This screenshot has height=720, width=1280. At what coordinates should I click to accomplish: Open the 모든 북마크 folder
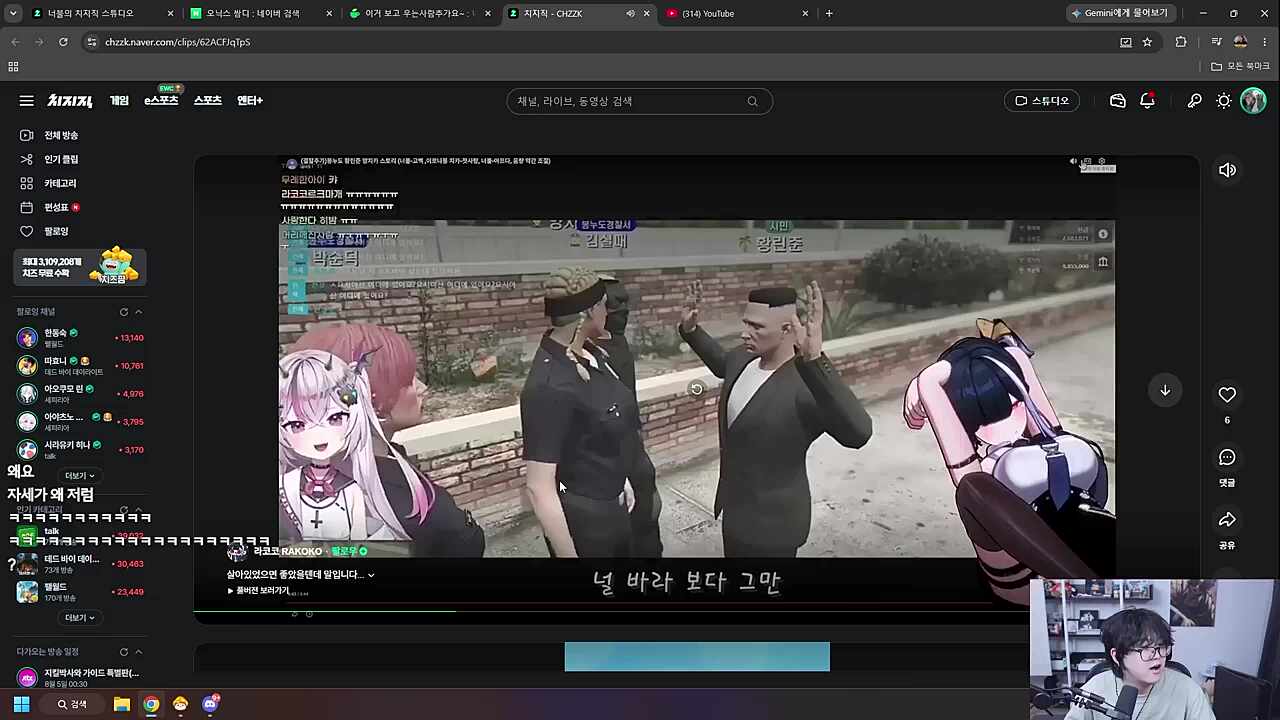(1240, 66)
